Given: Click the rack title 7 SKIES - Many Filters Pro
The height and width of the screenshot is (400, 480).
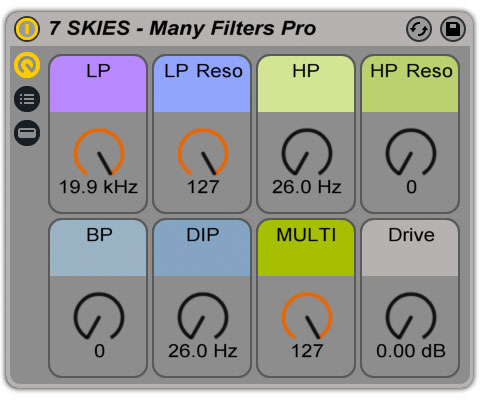Looking at the screenshot, I should (x=182, y=28).
